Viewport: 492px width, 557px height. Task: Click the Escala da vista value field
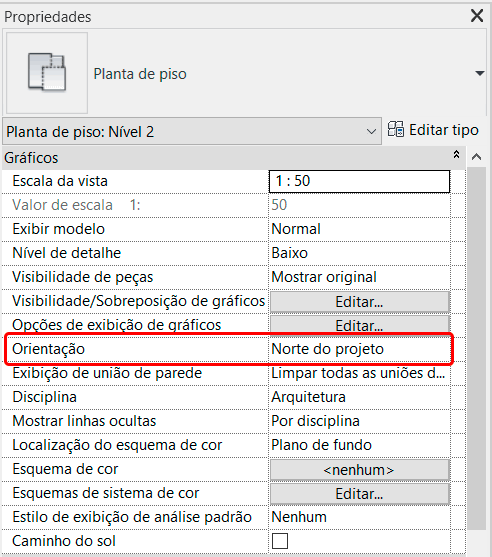click(359, 182)
